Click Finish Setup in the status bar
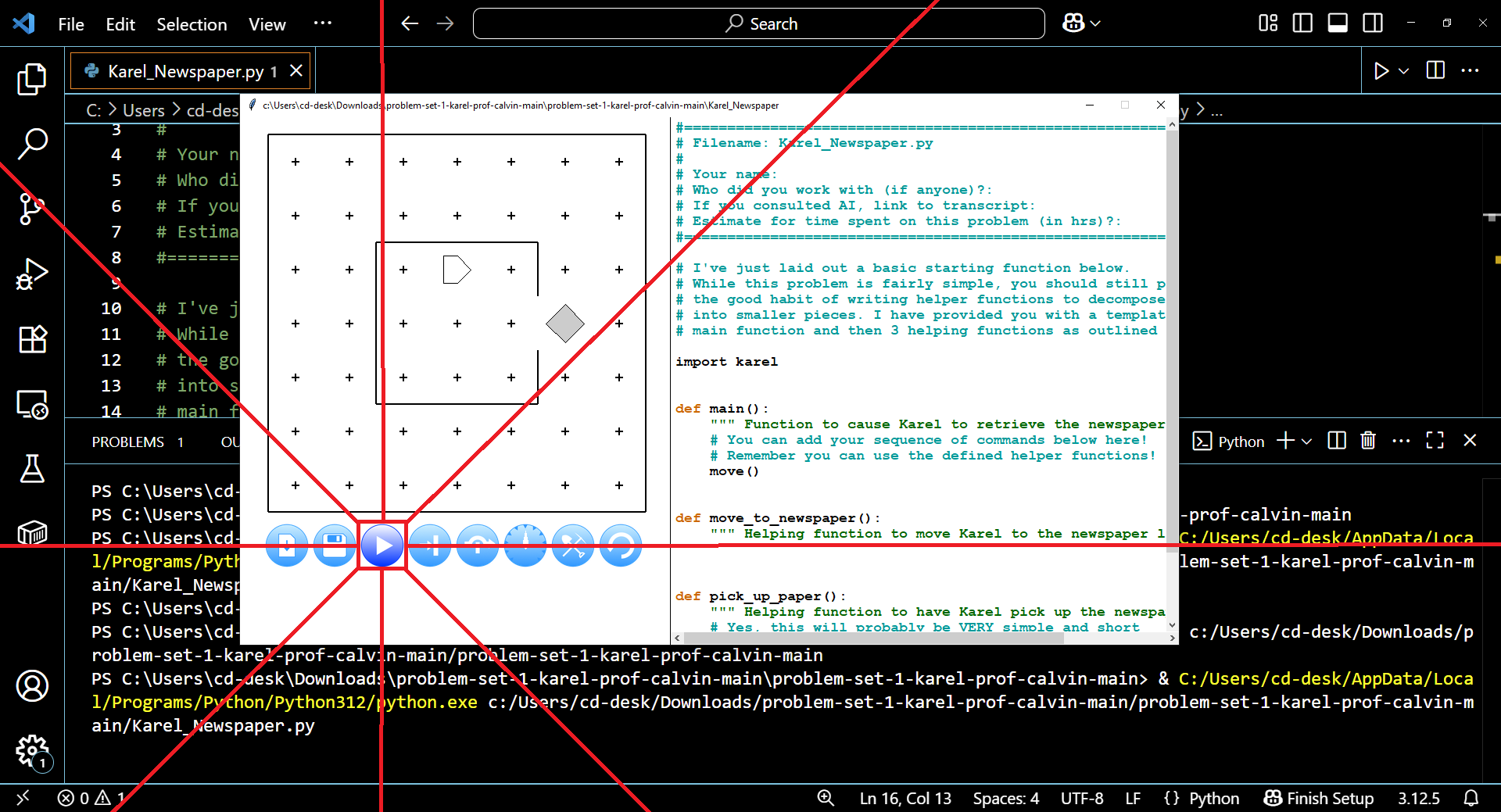The height and width of the screenshot is (812, 1501). click(x=1319, y=798)
